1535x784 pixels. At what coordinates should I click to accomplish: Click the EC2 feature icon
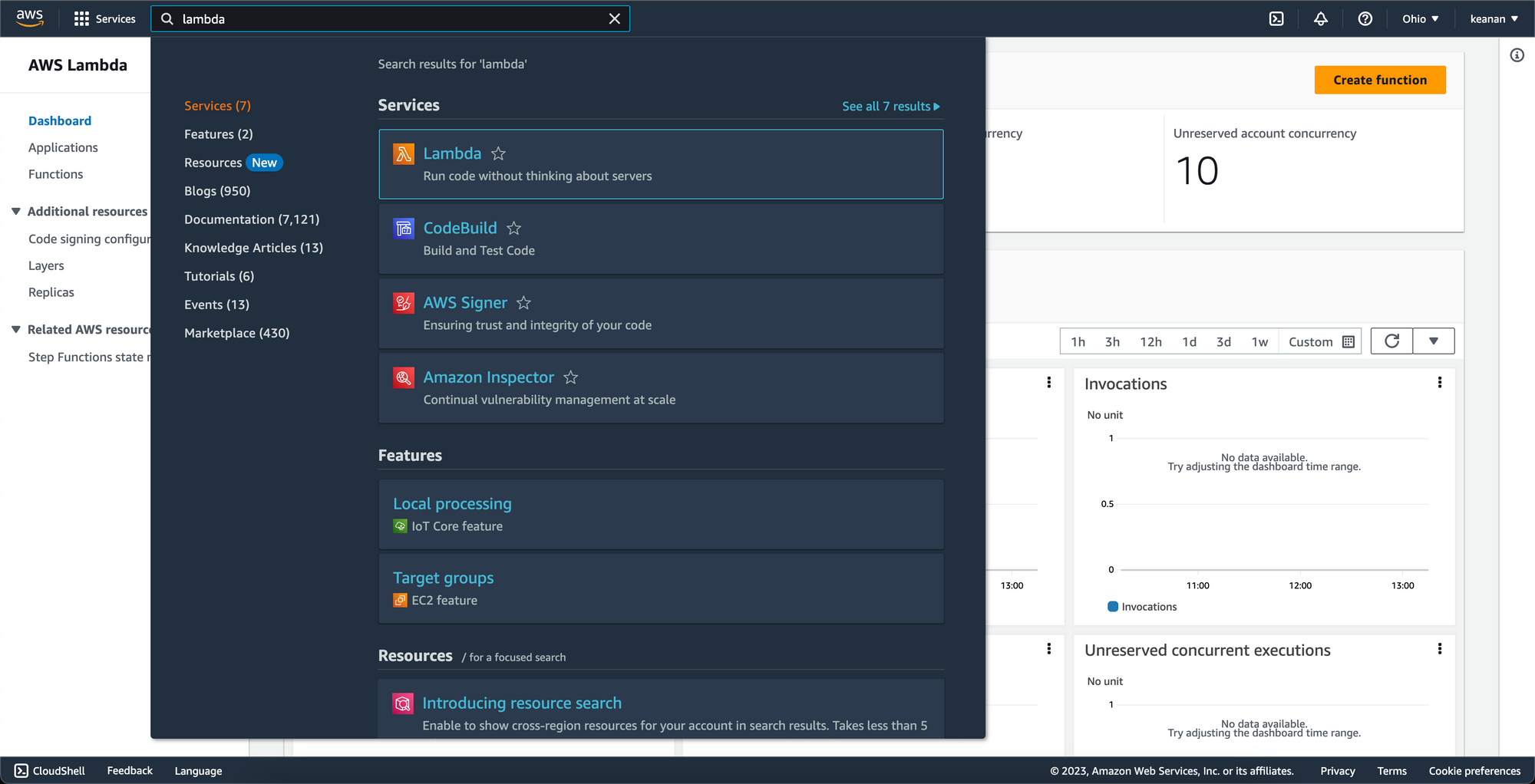[400, 601]
